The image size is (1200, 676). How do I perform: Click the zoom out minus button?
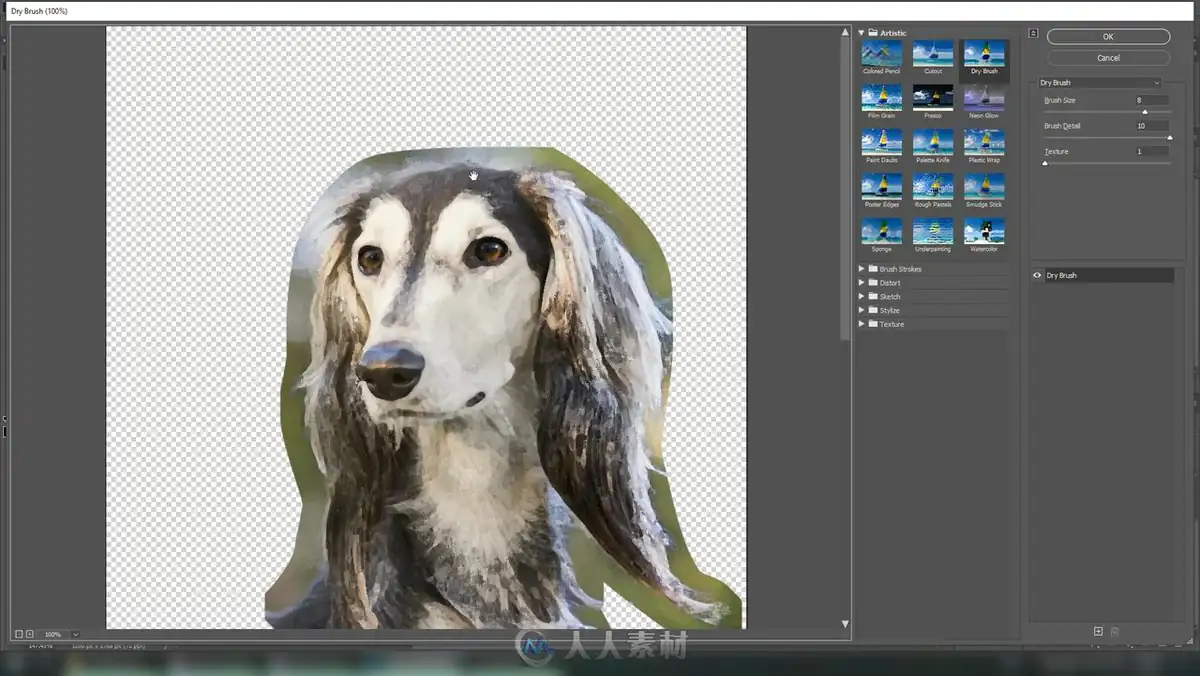point(18,634)
